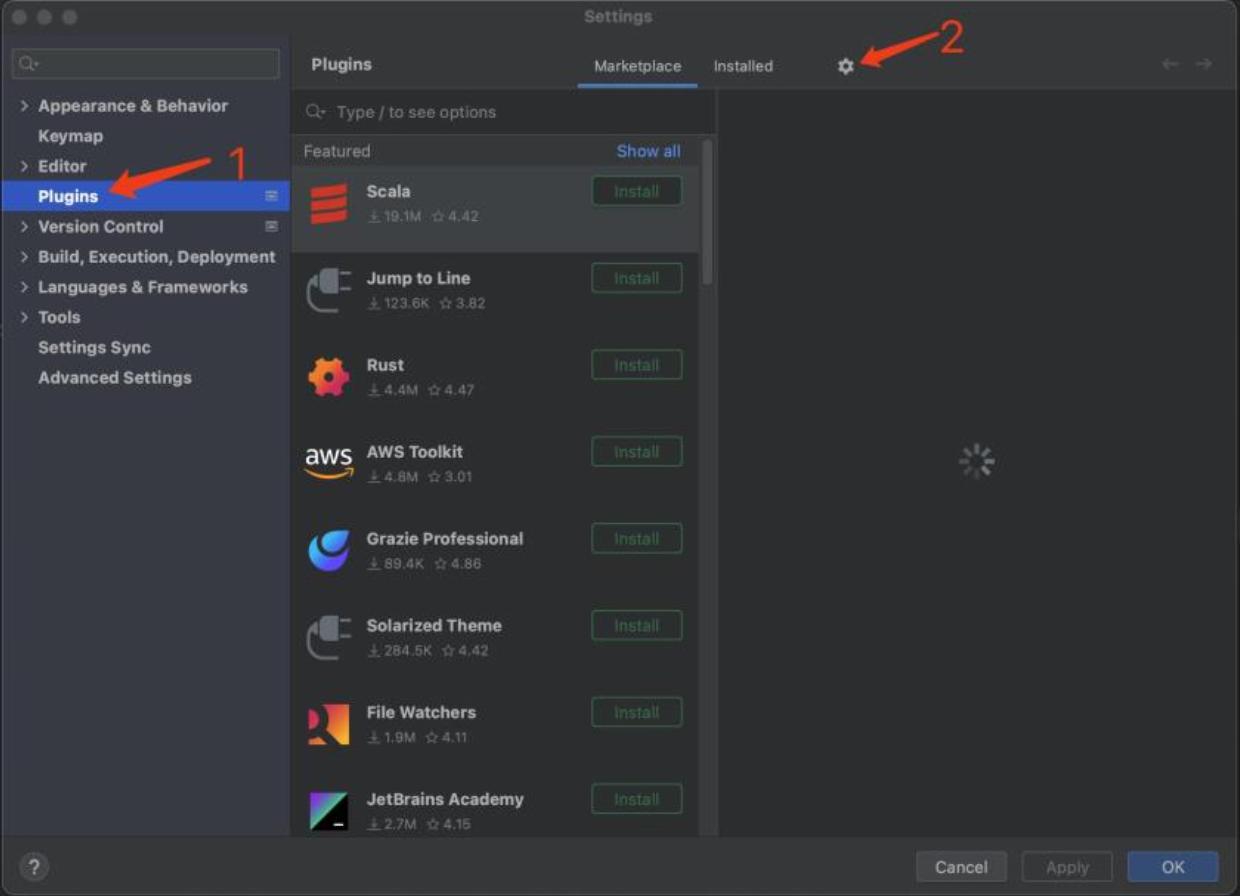Click the Solarized Theme plug icon

click(x=328, y=638)
